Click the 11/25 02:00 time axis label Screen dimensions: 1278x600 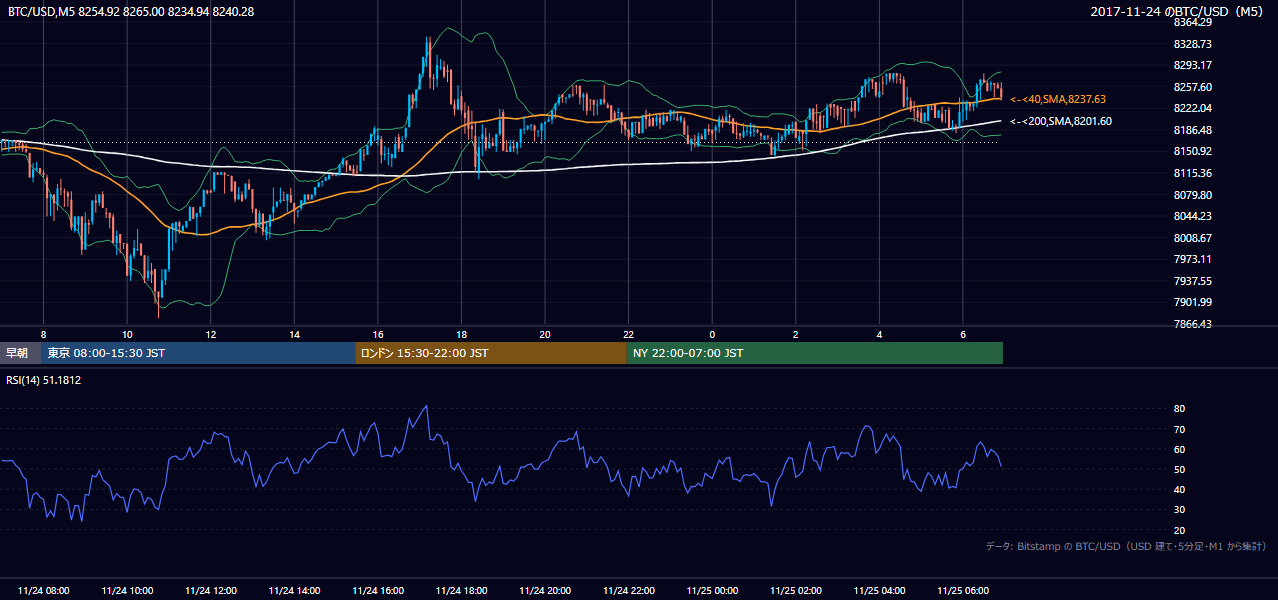point(795,591)
